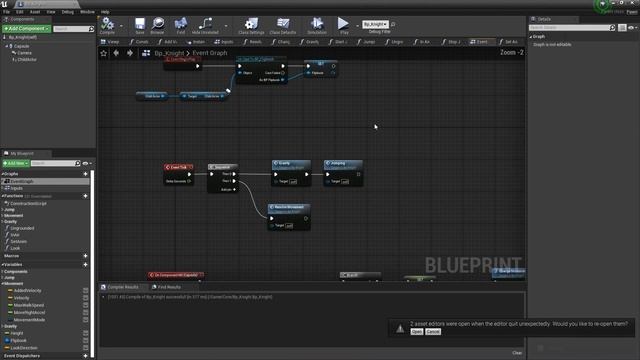This screenshot has height=360, width=640.
Task: Add new function with Functions plus icon
Action: coord(85,196)
